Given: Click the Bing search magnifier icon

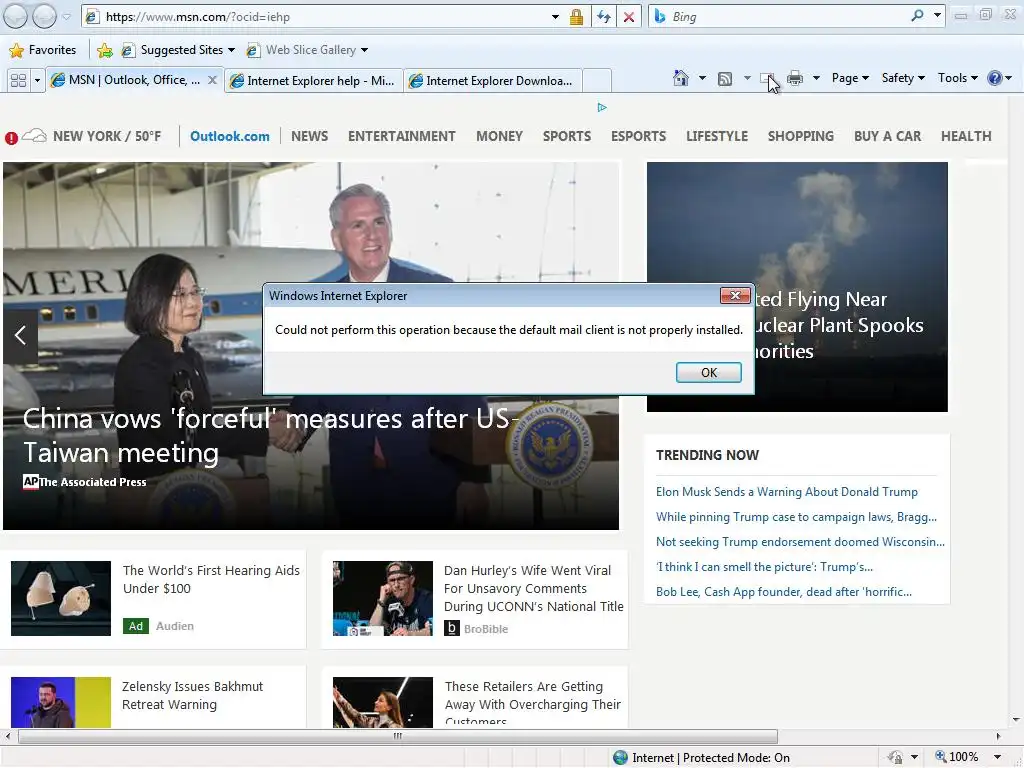Looking at the screenshot, I should point(918,16).
